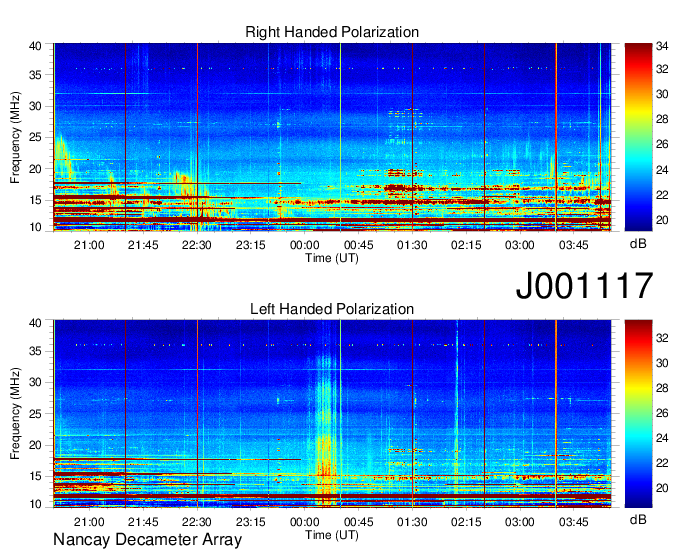Click the 35 MHz frequency tick of Left Handed plot

36,351
